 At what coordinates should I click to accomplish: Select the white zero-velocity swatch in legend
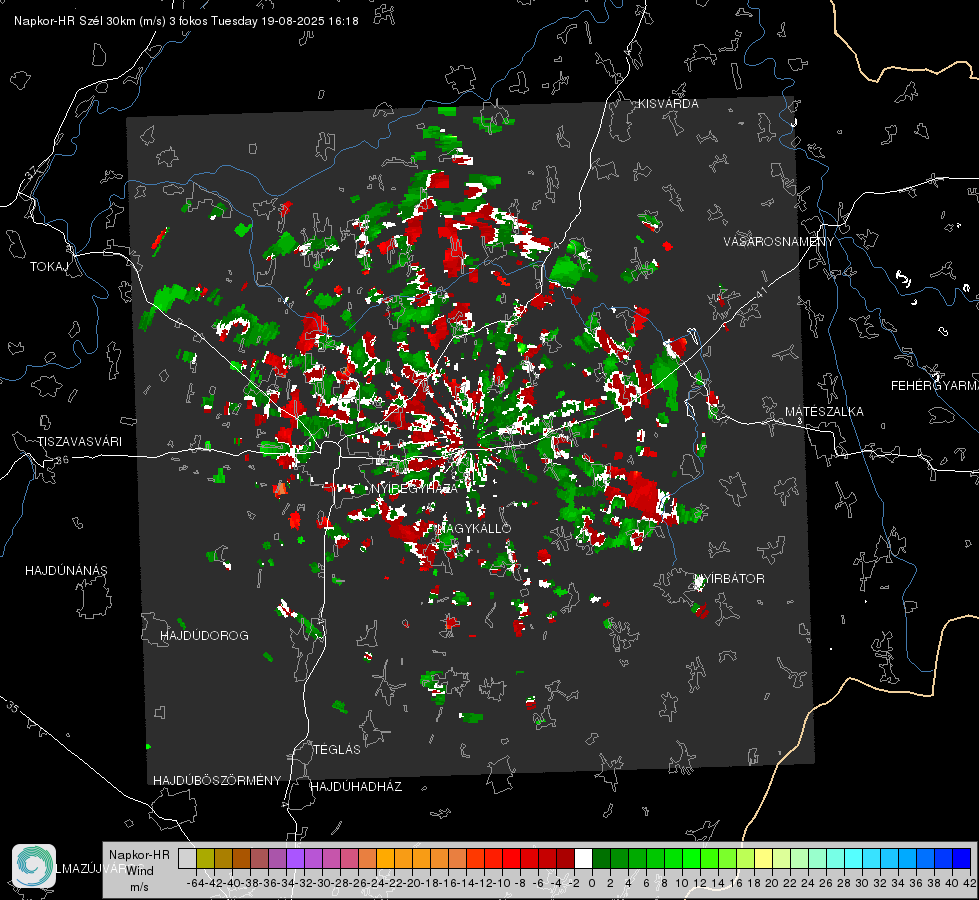(x=583, y=858)
